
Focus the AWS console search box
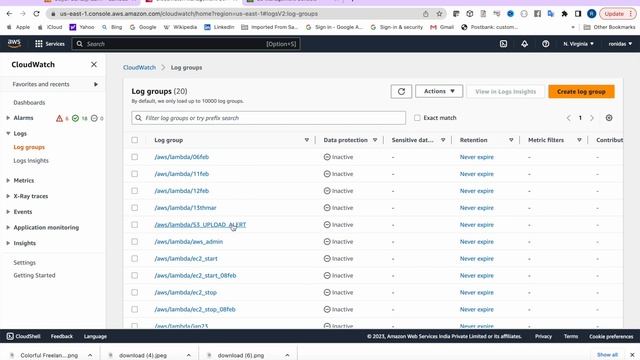click(186, 44)
